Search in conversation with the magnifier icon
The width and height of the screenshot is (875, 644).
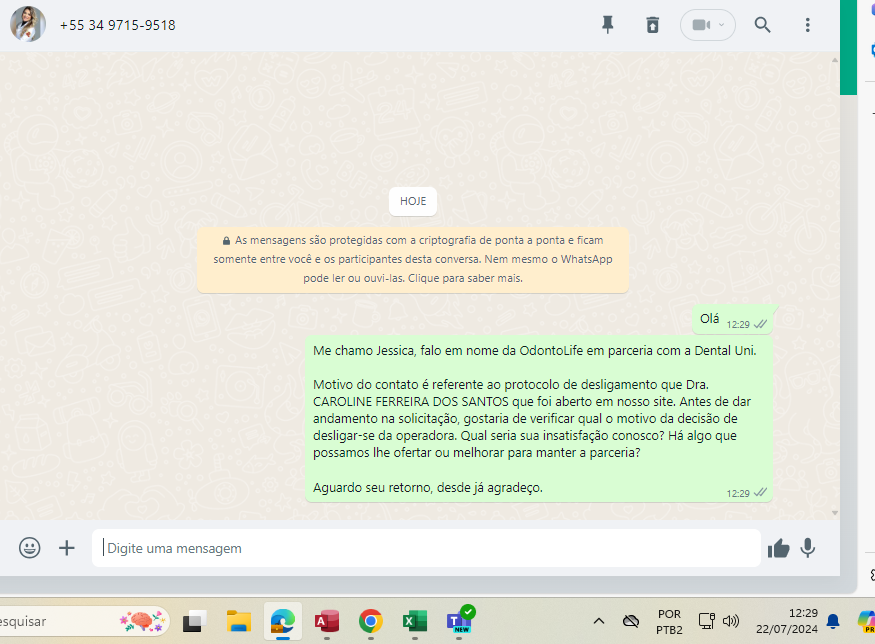(x=762, y=25)
